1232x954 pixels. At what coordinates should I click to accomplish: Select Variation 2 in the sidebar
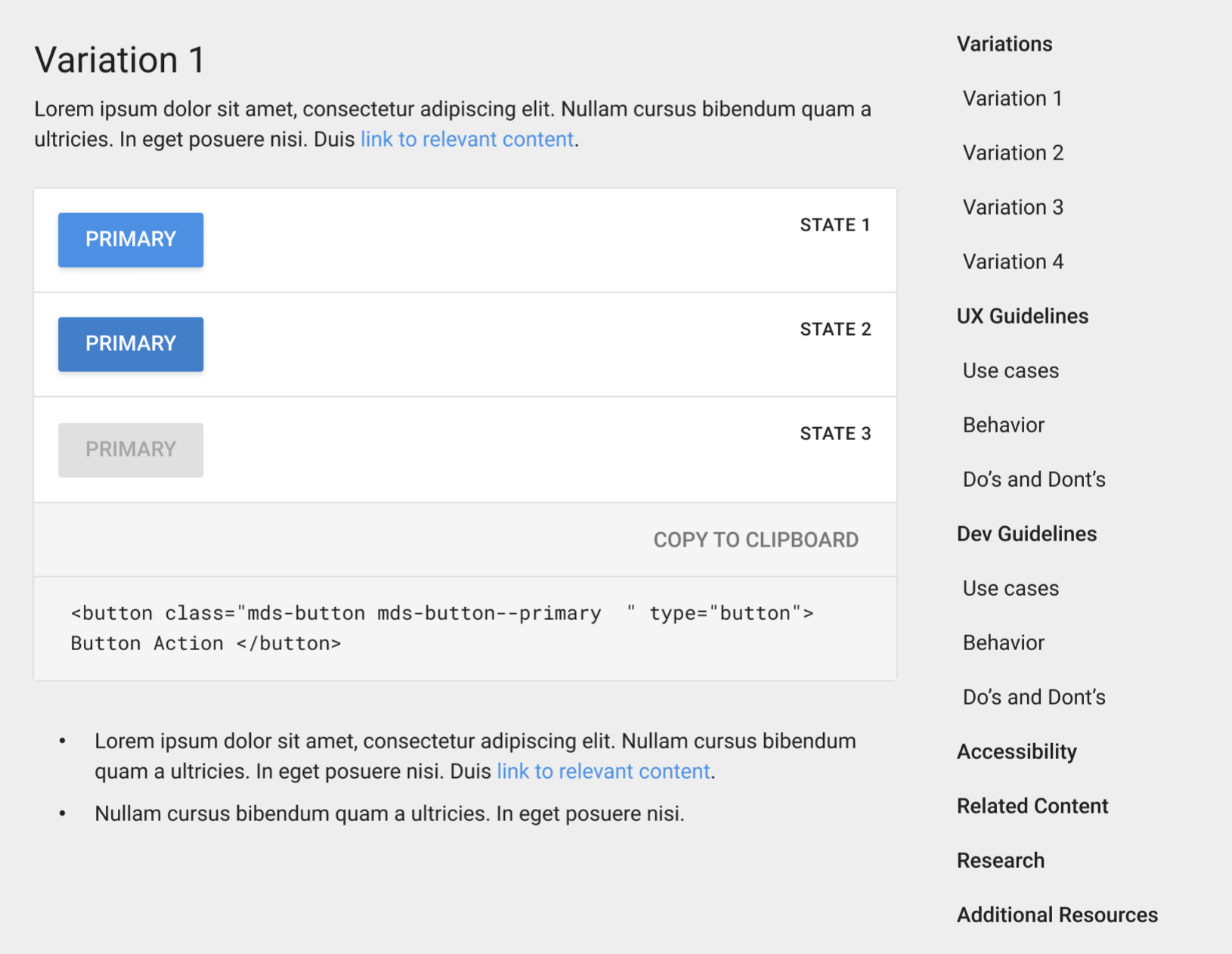(x=1013, y=153)
